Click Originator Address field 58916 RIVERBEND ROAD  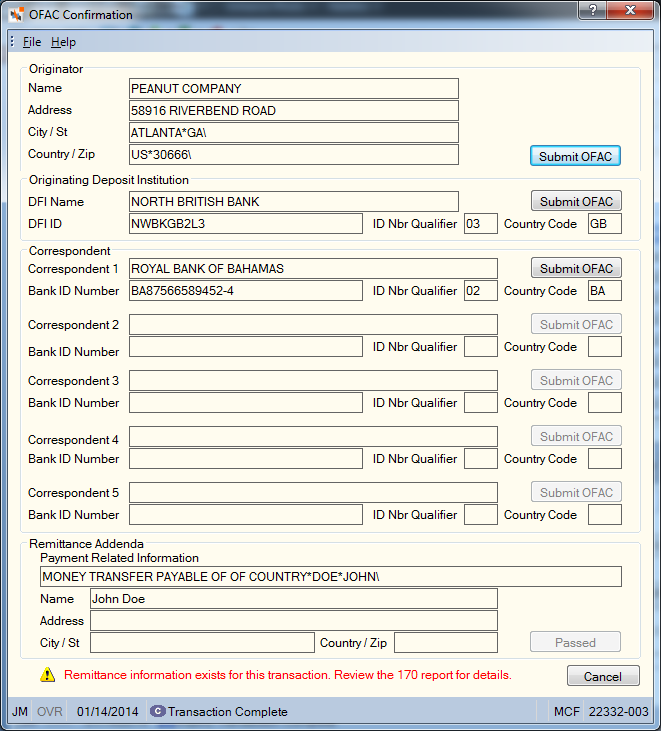pos(294,110)
